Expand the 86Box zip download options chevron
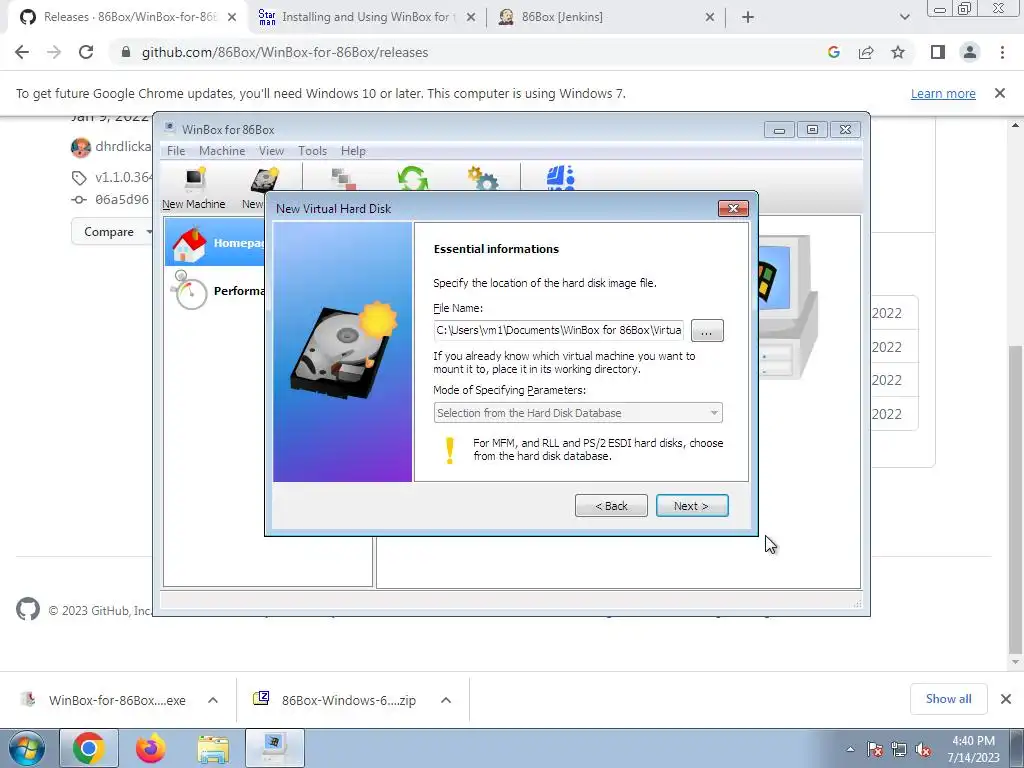This screenshot has height=768, width=1024. click(446, 700)
